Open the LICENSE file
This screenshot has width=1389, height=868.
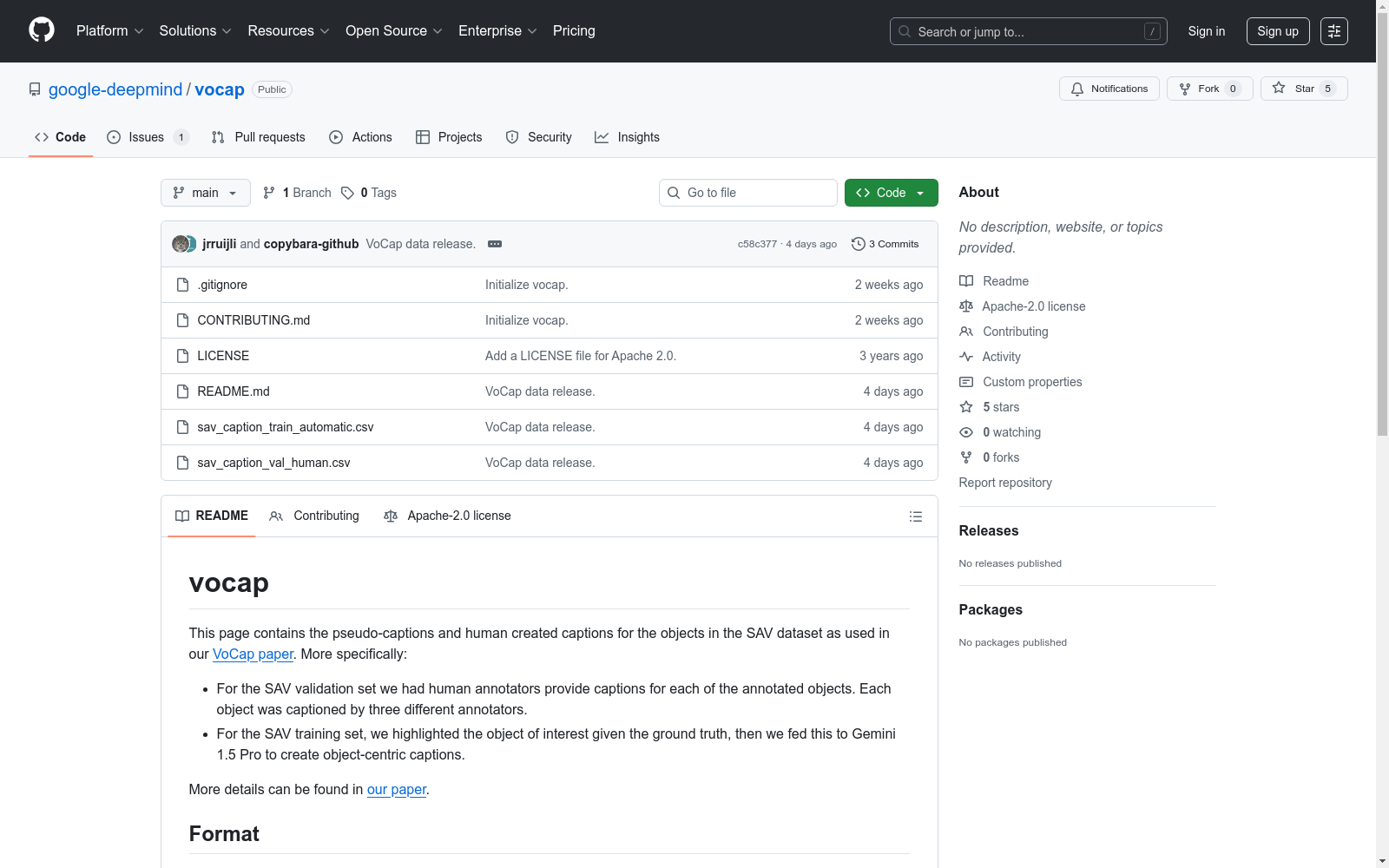pyautogui.click(x=223, y=356)
